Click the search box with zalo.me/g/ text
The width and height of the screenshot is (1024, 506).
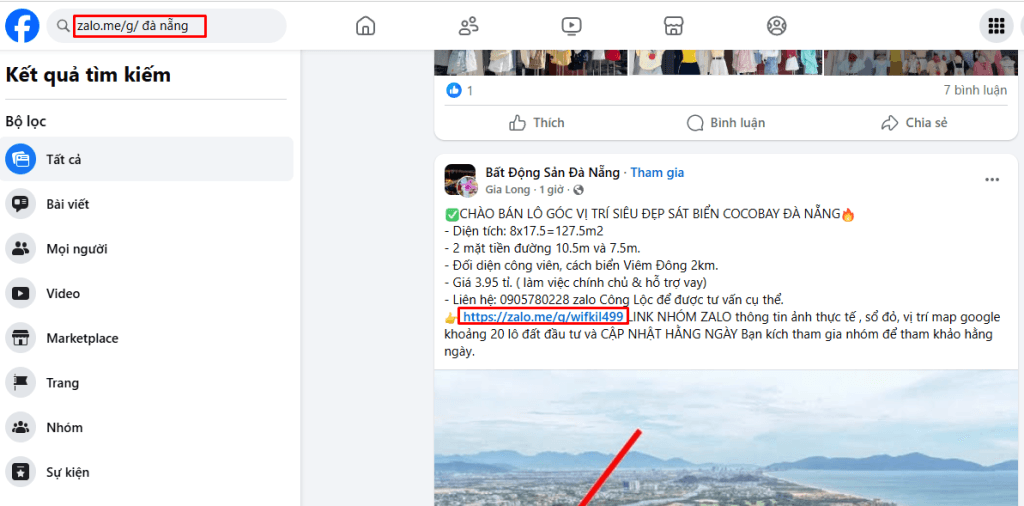(140, 26)
